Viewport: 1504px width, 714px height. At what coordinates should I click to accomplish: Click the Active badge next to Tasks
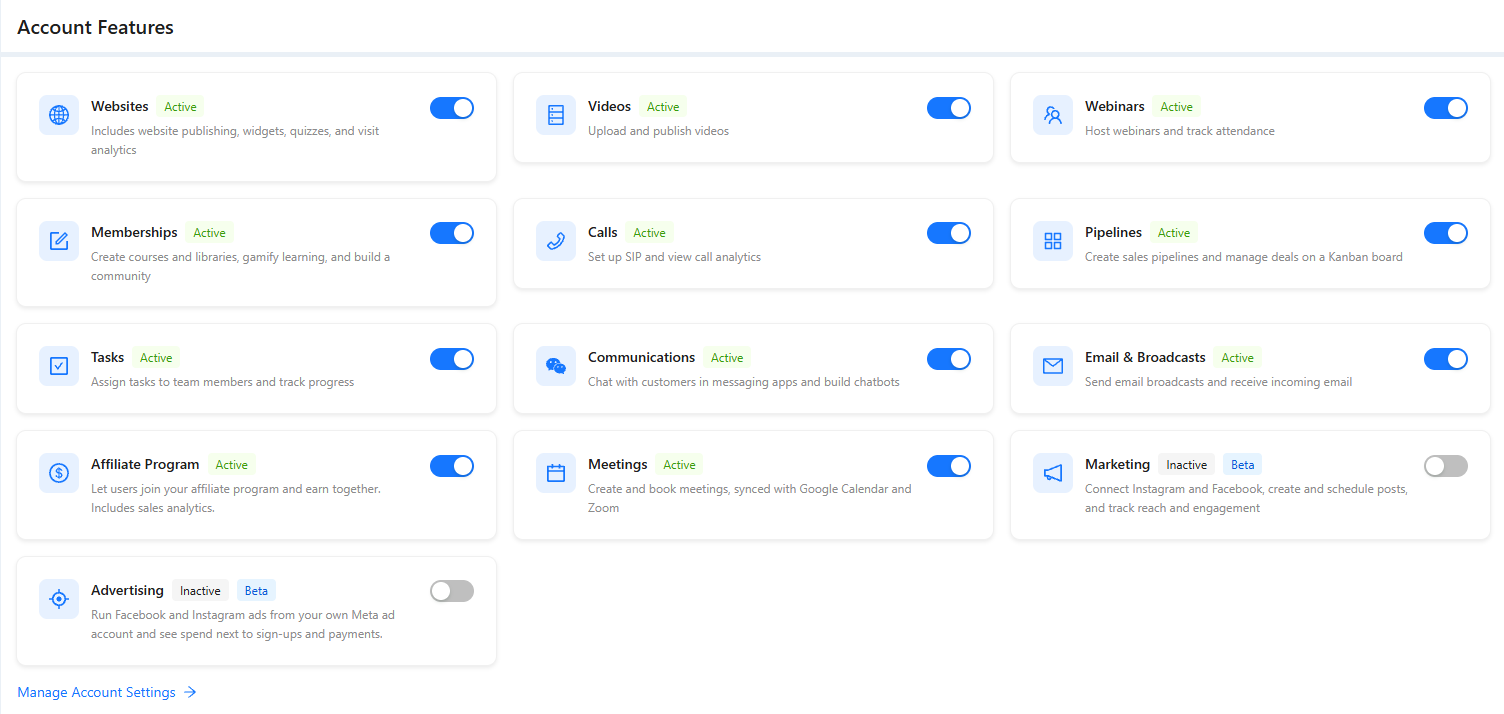tap(156, 358)
